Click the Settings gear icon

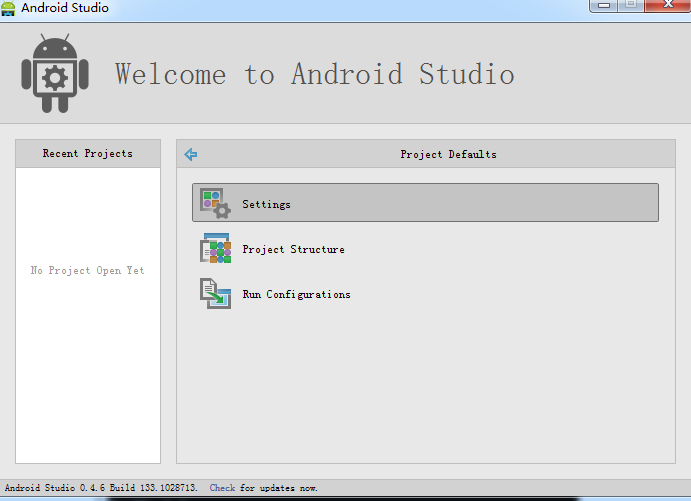[215, 203]
